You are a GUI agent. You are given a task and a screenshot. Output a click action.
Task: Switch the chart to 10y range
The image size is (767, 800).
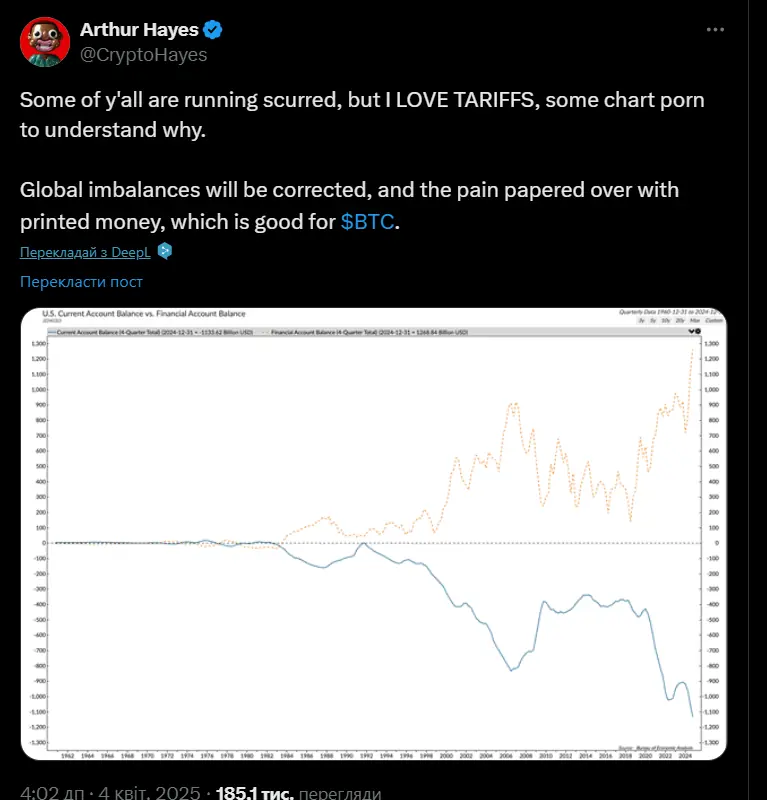click(x=665, y=320)
